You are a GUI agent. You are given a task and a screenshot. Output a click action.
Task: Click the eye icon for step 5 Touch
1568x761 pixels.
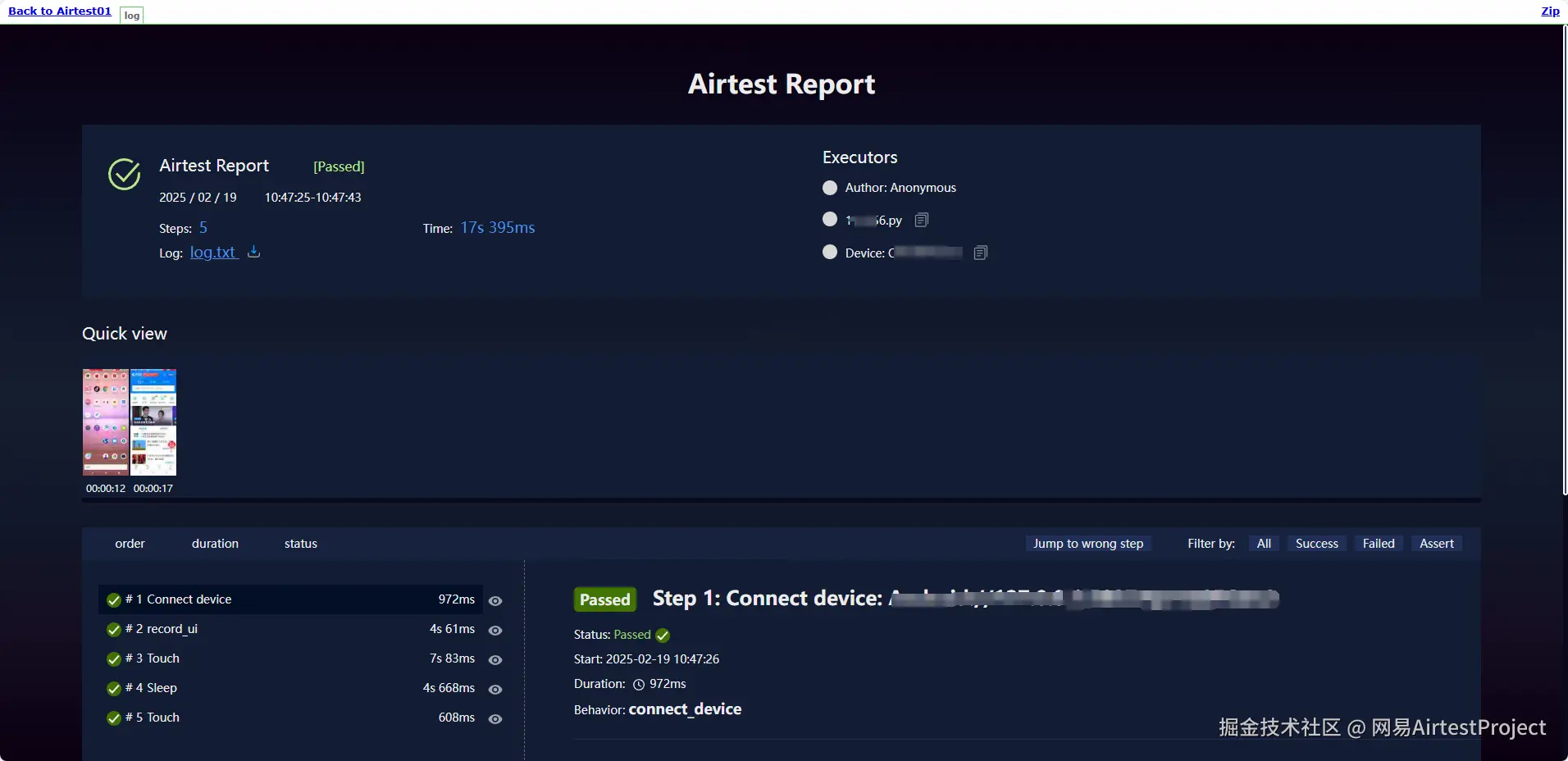pos(495,718)
